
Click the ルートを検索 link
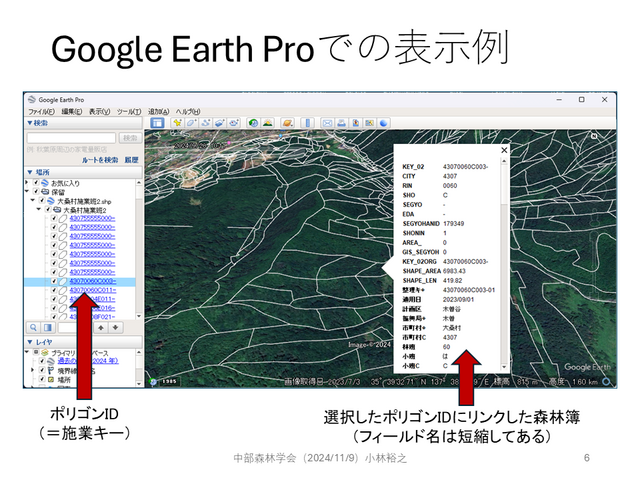[100, 160]
